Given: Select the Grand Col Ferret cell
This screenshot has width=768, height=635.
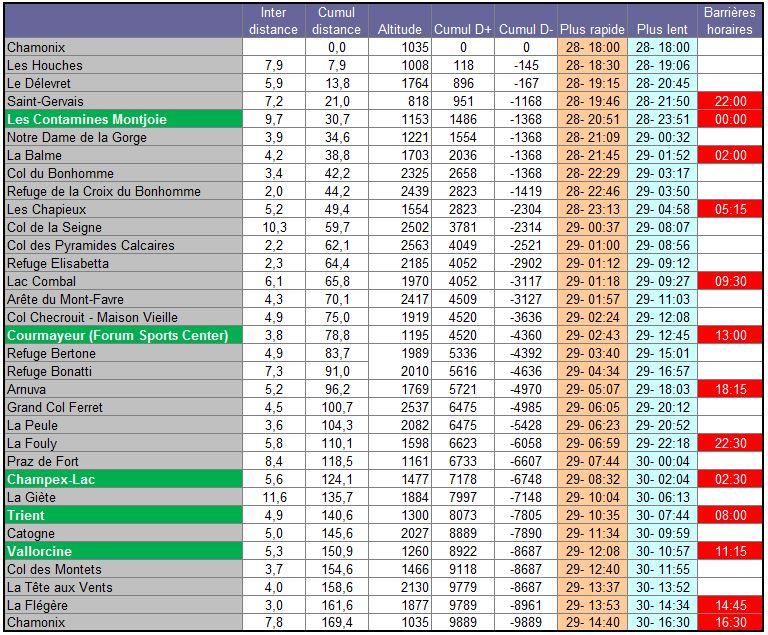Looking at the screenshot, I should [123, 408].
